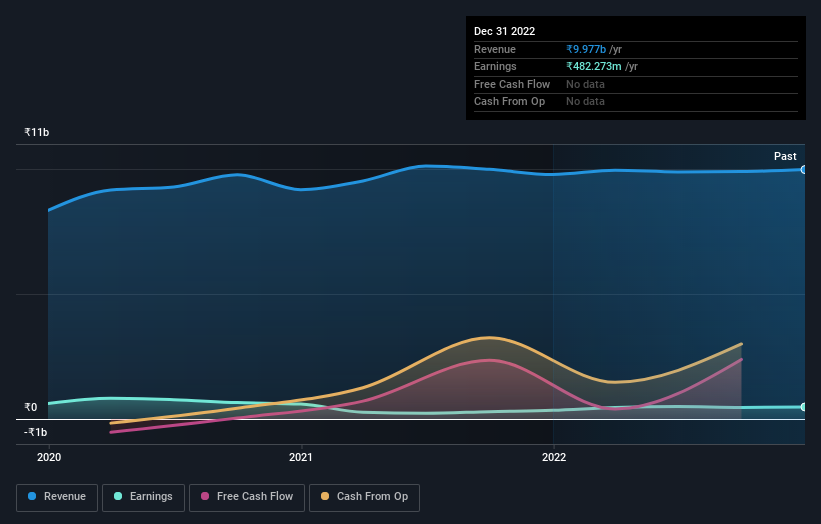Select the Earnings endpoint marker on chart
Screen dimensions: 821x524
[804, 407]
